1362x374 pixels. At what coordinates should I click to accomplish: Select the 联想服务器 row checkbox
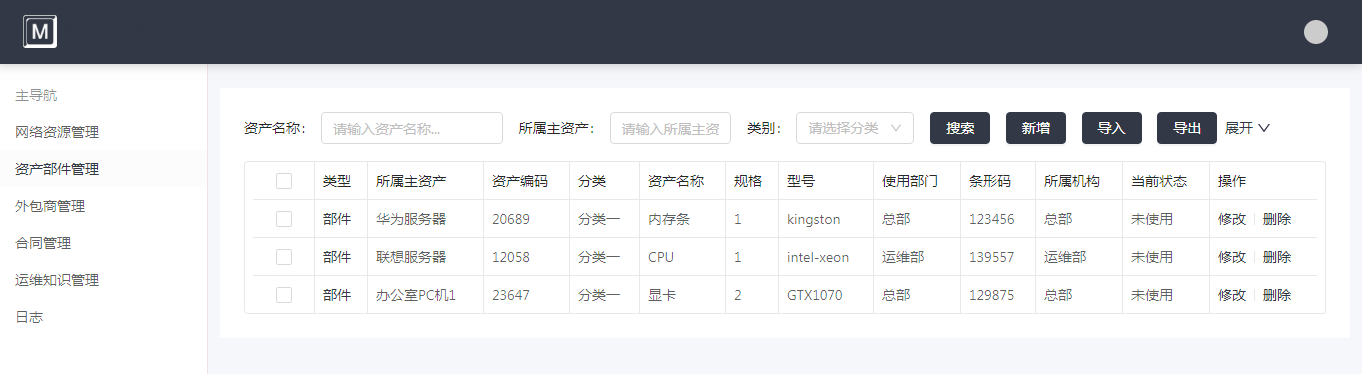pyautogui.click(x=284, y=257)
